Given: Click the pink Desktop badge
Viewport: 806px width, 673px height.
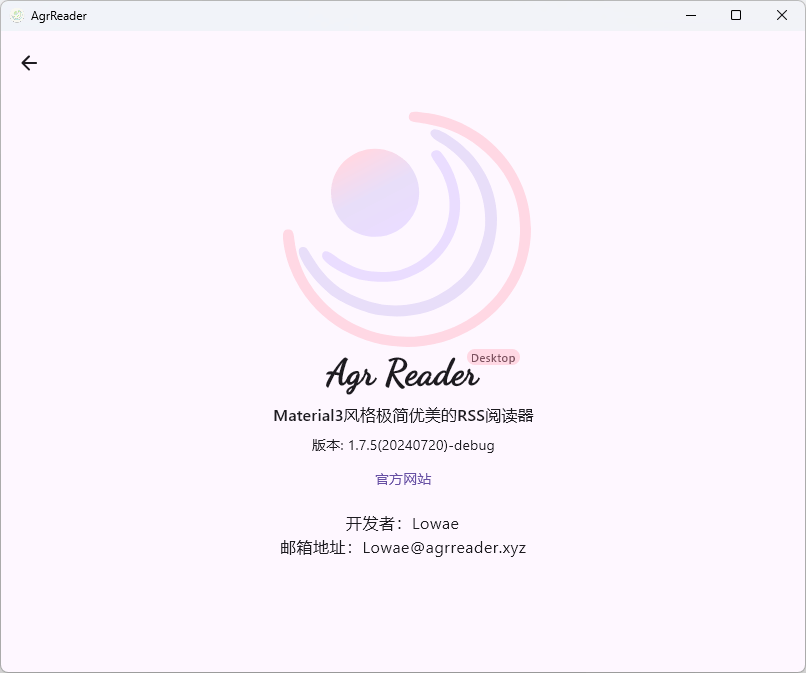Looking at the screenshot, I should [493, 358].
